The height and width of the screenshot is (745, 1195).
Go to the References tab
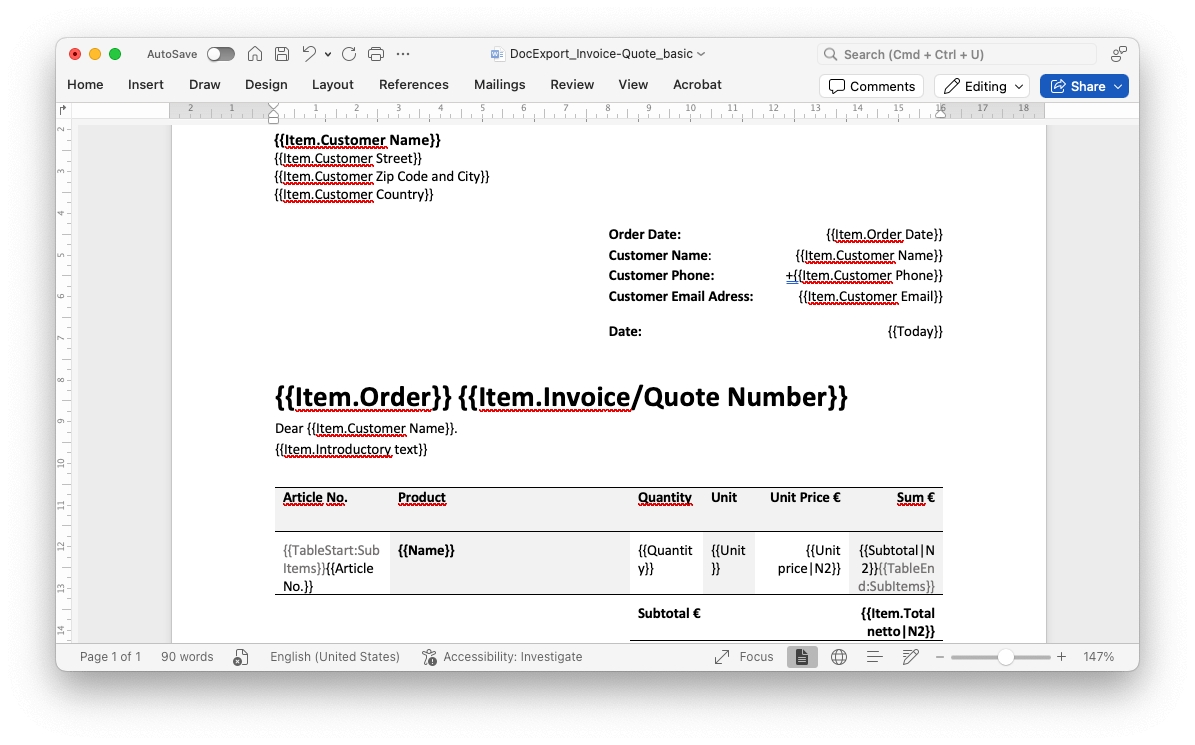tap(414, 85)
